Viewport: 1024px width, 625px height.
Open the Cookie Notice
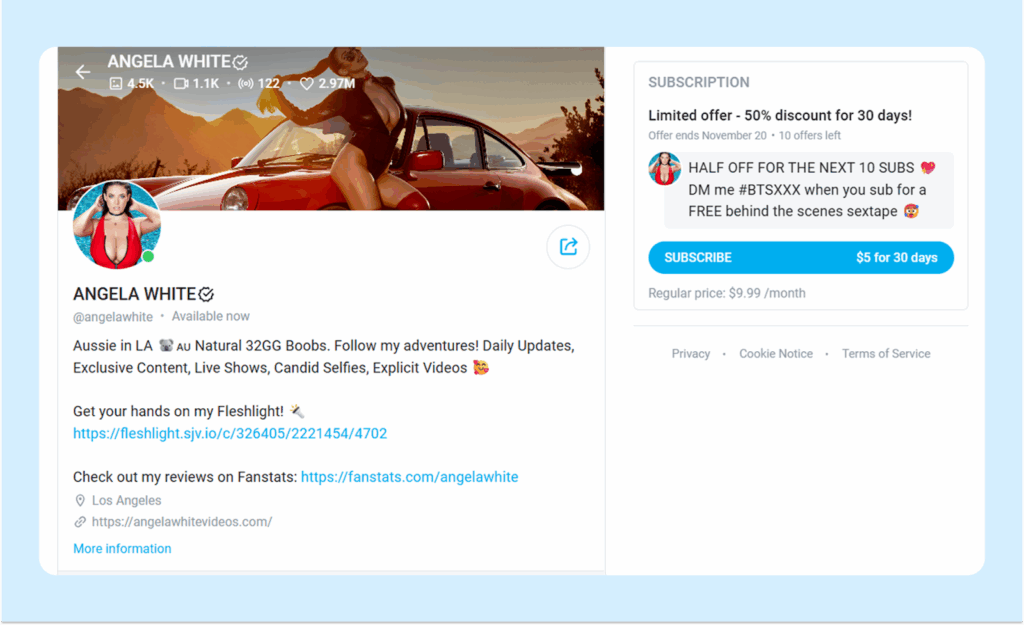[x=776, y=353]
